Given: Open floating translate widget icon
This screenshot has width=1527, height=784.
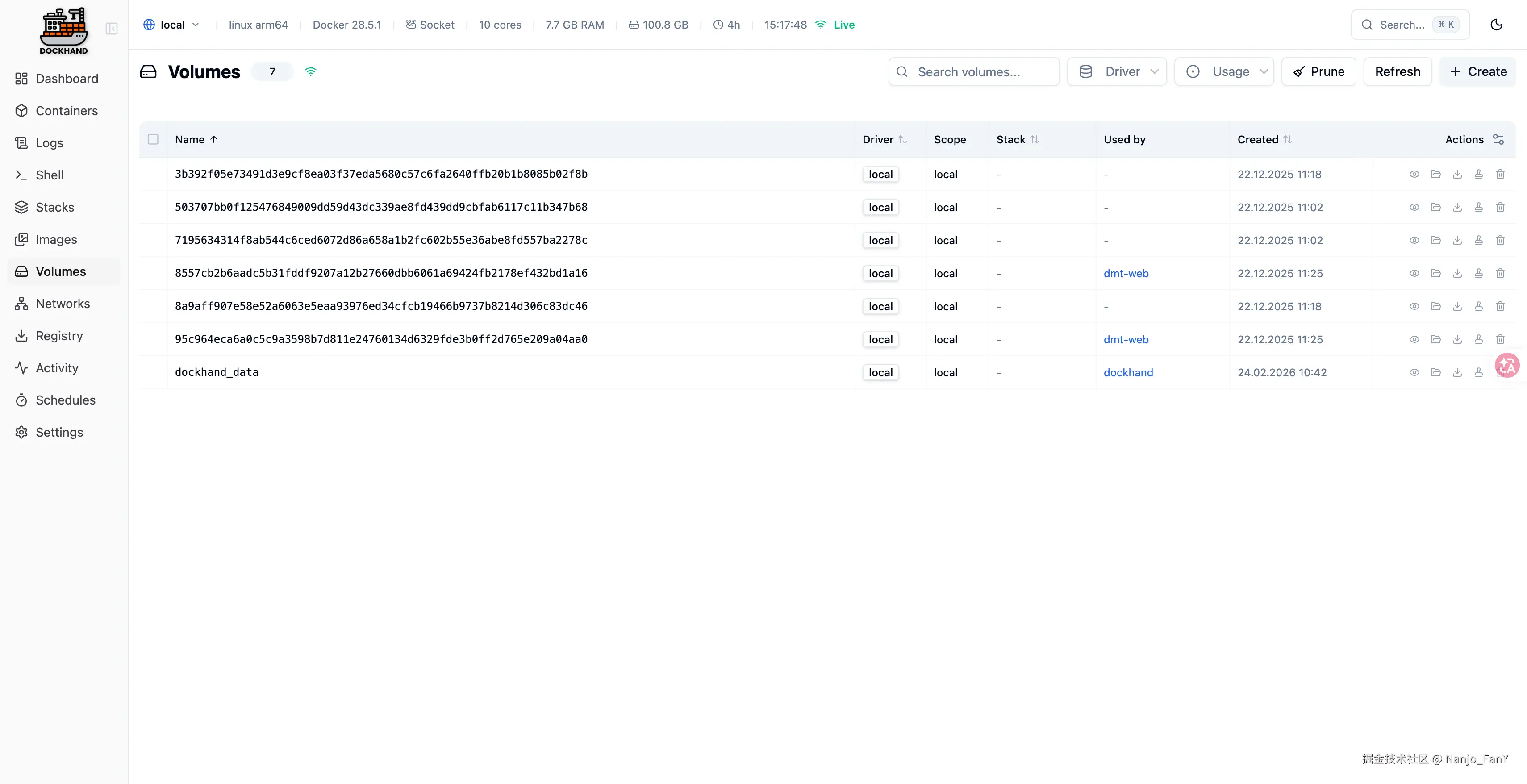Looking at the screenshot, I should (x=1507, y=365).
